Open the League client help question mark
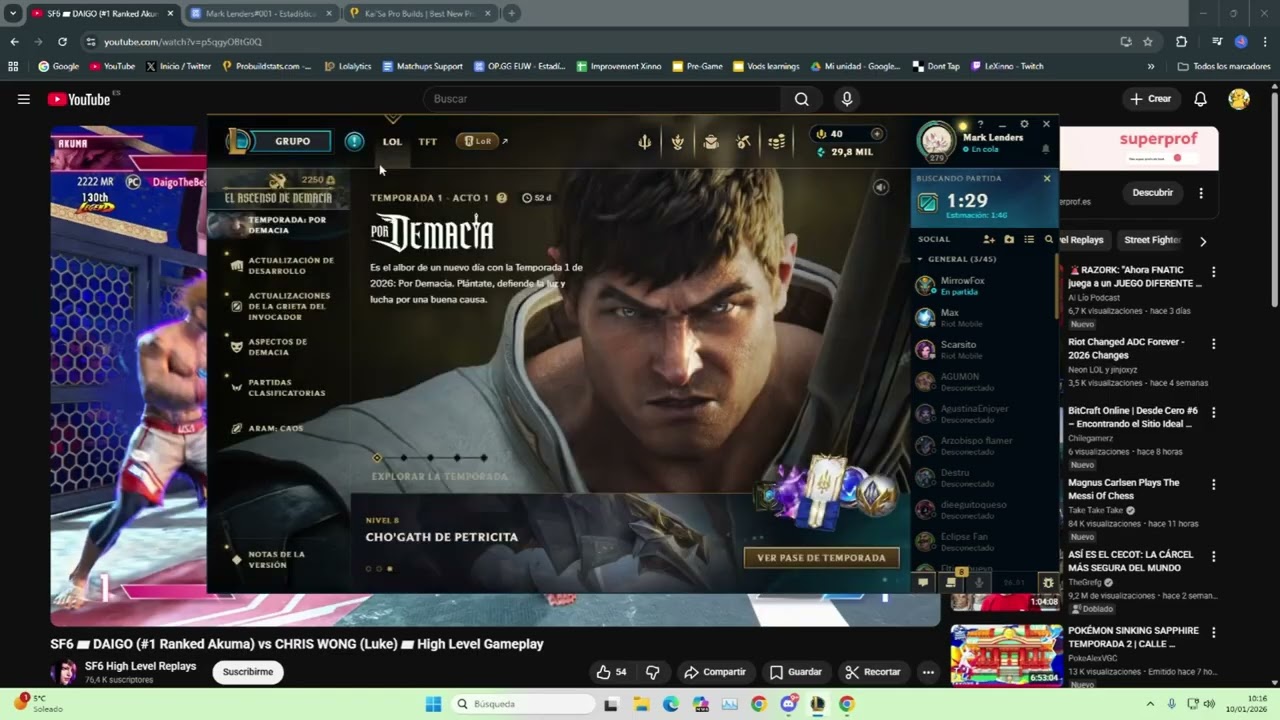 980,124
